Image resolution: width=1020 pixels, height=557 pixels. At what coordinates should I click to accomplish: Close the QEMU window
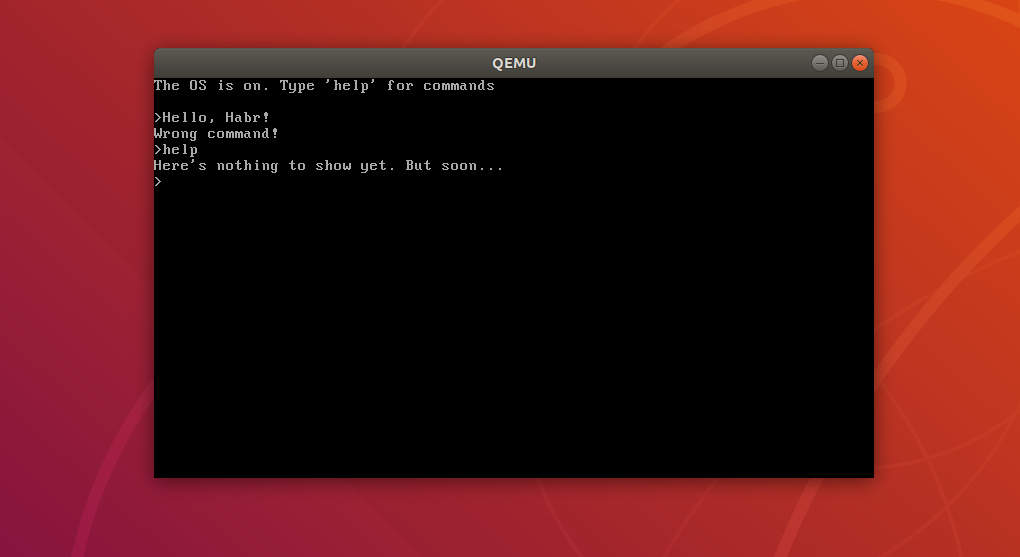[860, 63]
